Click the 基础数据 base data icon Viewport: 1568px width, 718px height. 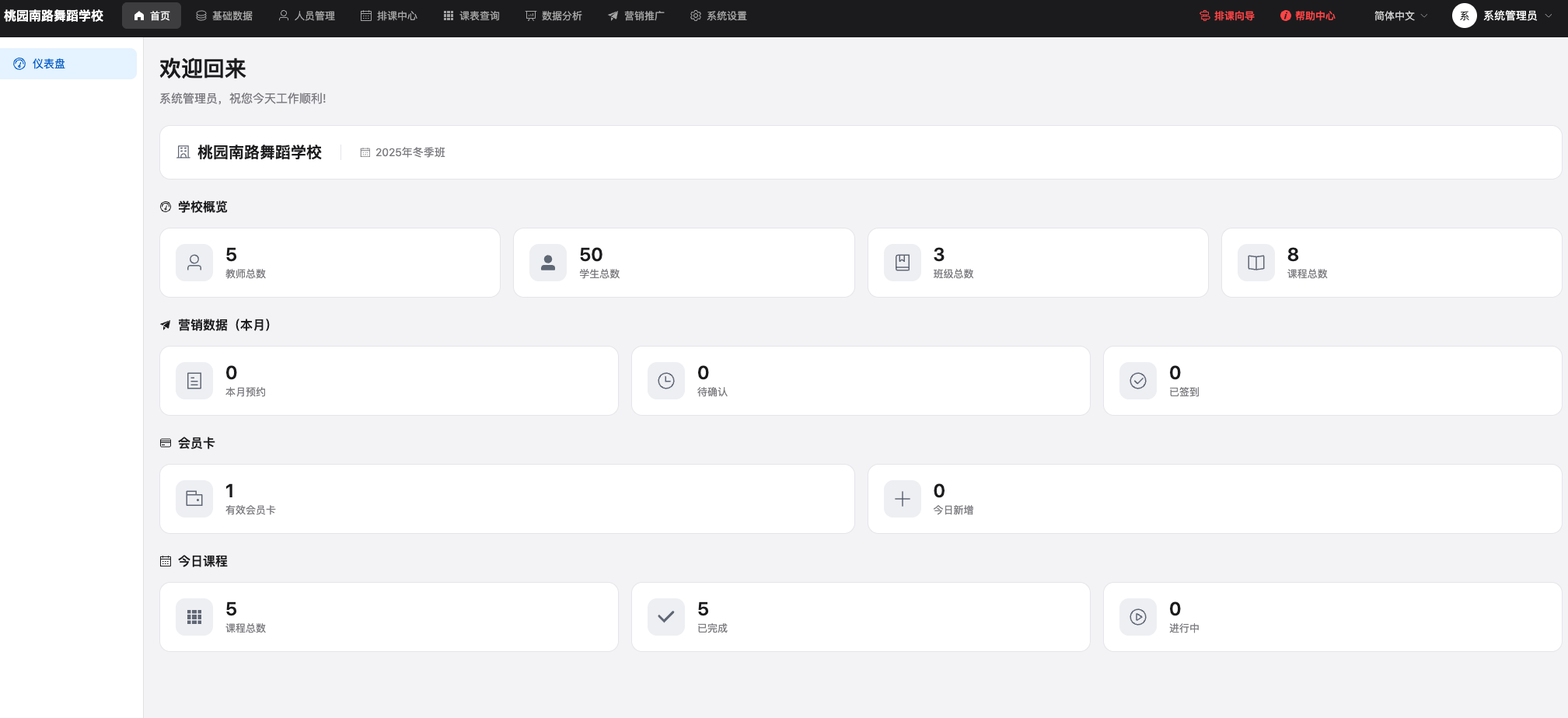click(x=200, y=15)
